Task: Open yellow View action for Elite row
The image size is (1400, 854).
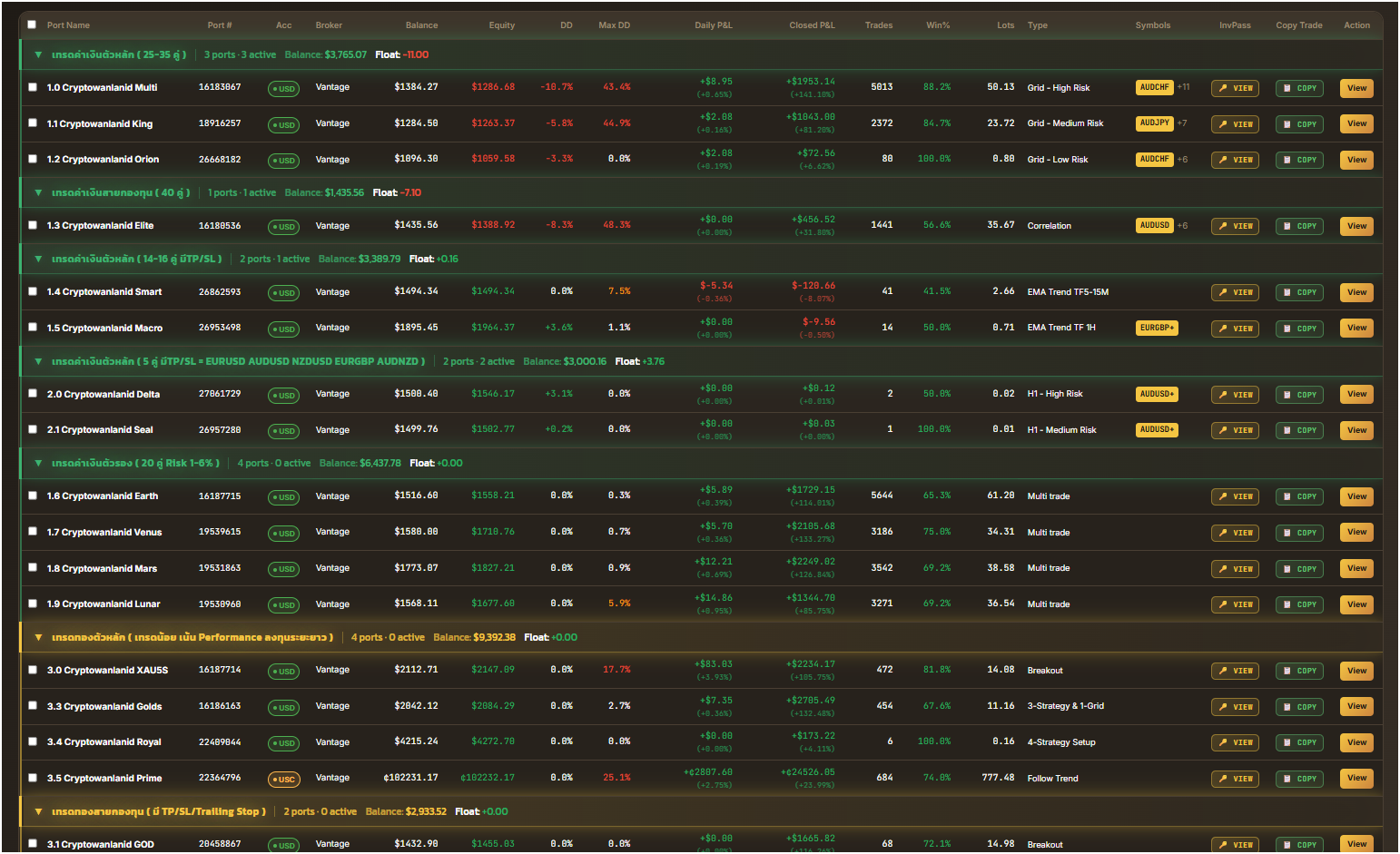Action: (1356, 226)
